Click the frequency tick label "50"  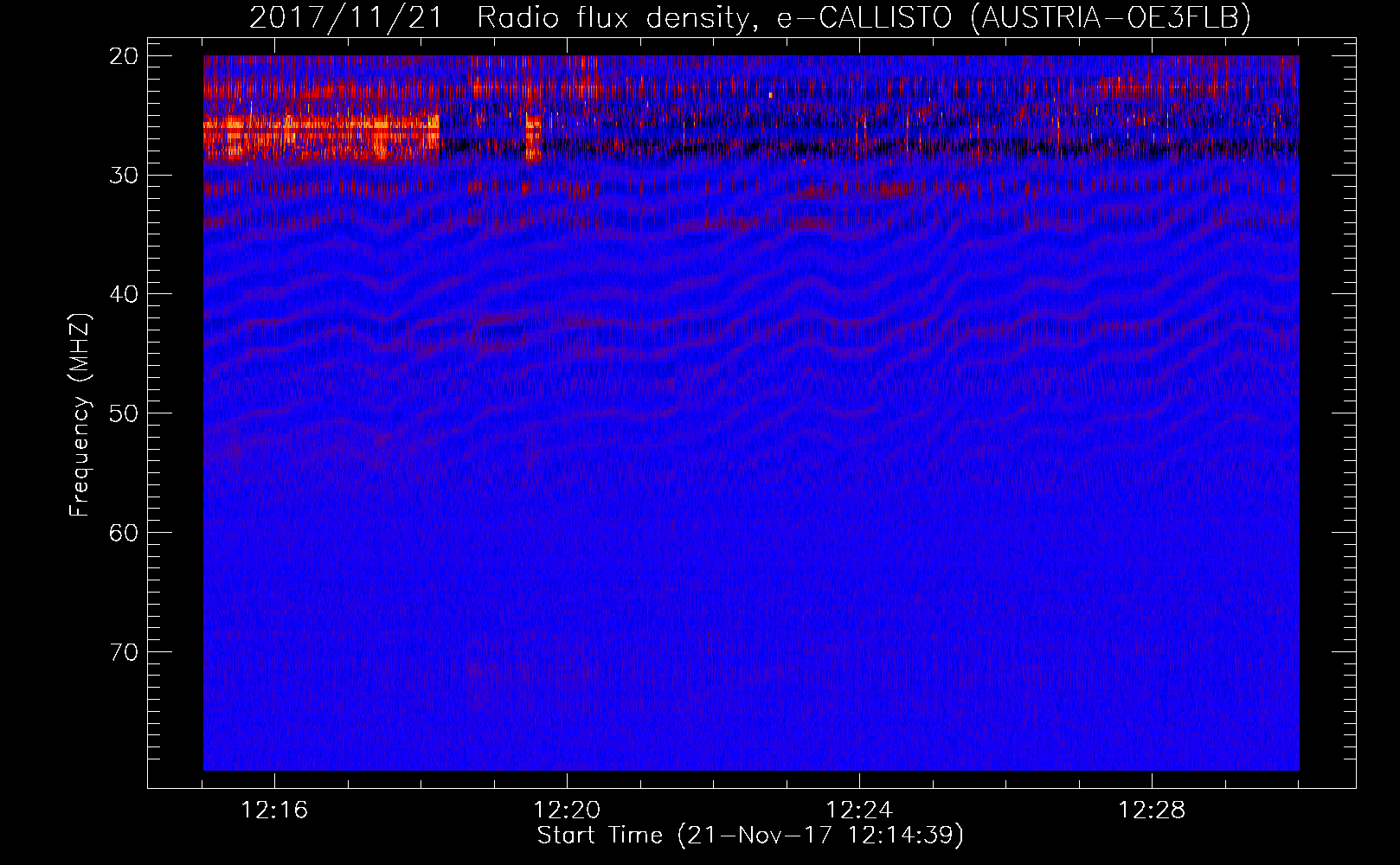[124, 413]
